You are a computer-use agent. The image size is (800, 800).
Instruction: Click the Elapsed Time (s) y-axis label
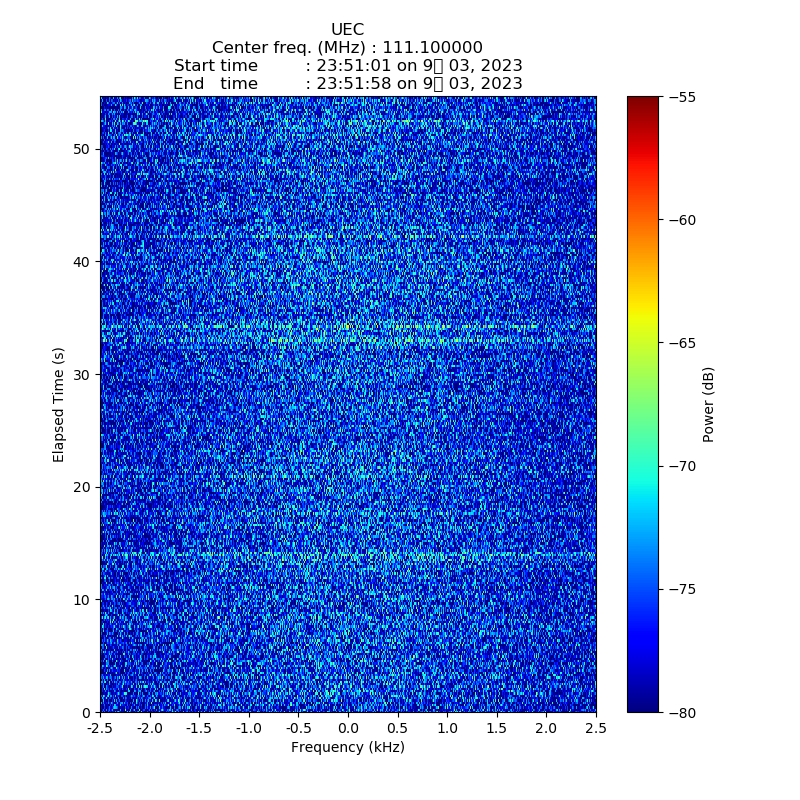click(x=59, y=404)
